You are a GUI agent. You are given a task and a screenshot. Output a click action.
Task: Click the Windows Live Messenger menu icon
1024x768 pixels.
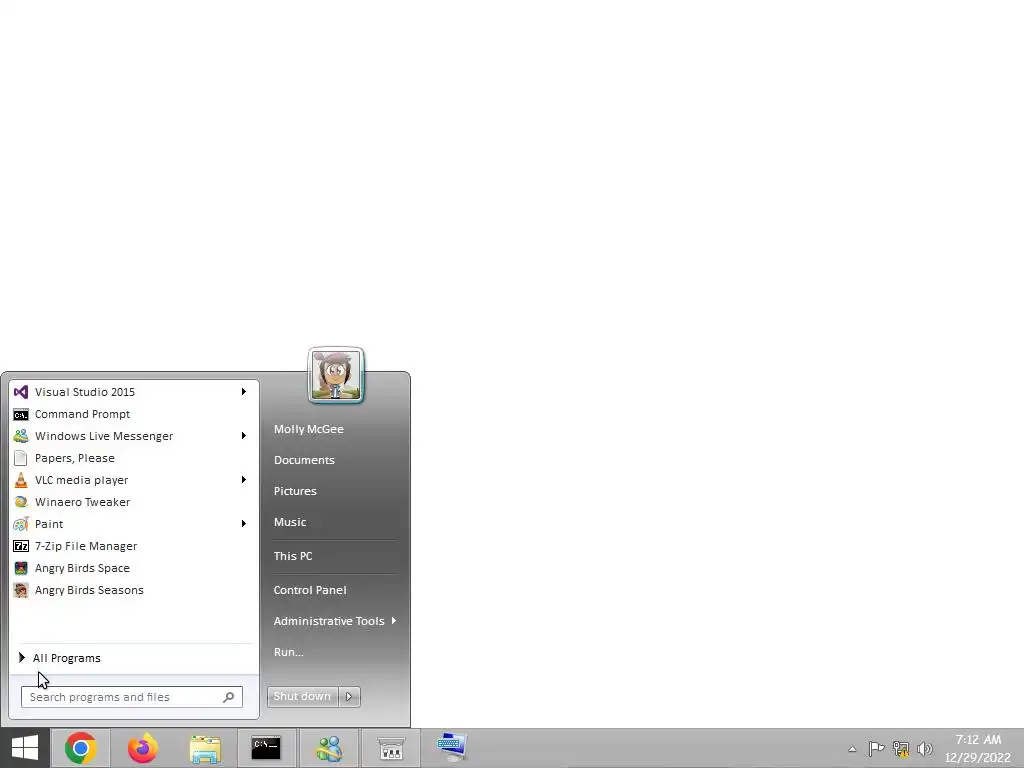(21, 436)
